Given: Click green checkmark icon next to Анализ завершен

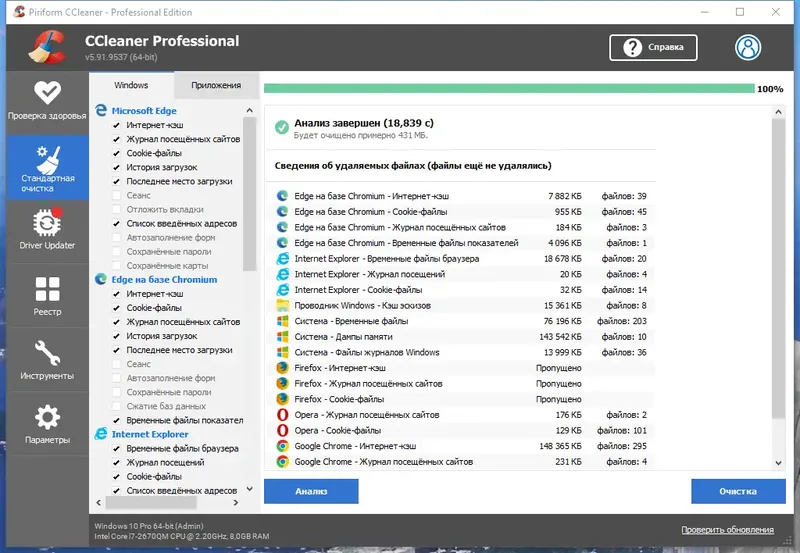Looking at the screenshot, I should pyautogui.click(x=282, y=127).
